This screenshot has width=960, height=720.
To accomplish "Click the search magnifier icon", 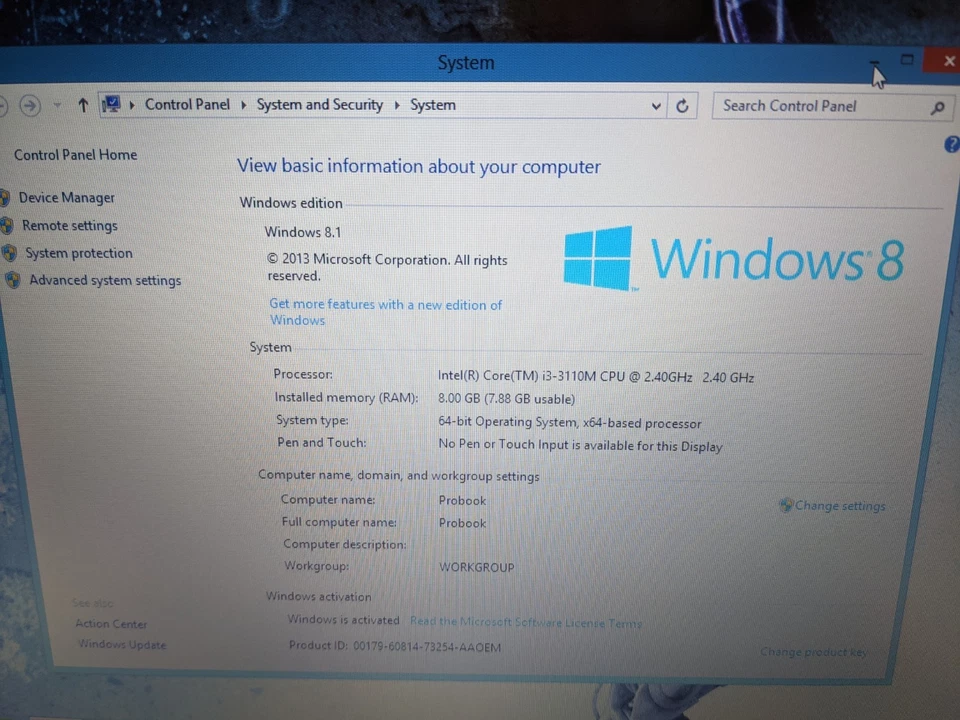I will tap(937, 106).
